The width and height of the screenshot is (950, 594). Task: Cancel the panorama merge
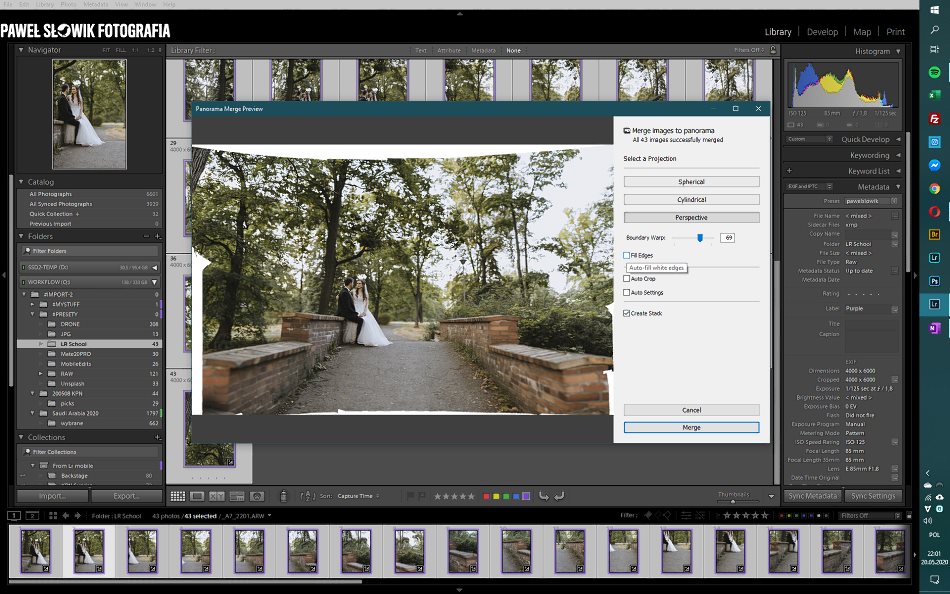[691, 410]
